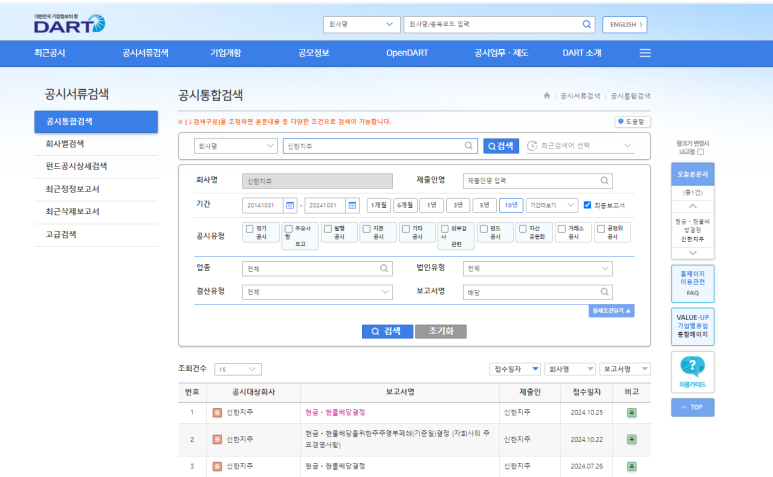Toggle 최종보고서 checkbox
The width and height of the screenshot is (773, 477).
tap(587, 205)
